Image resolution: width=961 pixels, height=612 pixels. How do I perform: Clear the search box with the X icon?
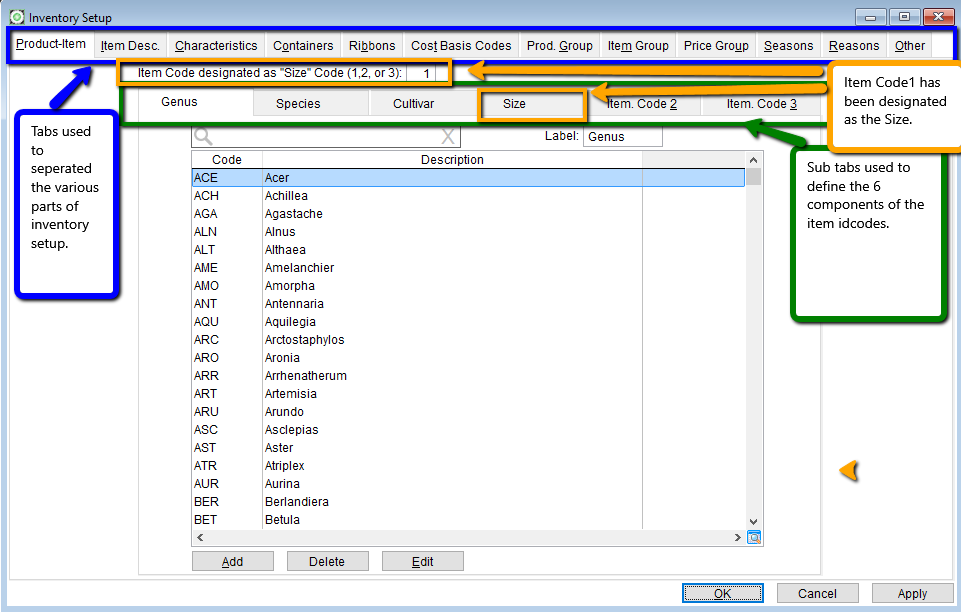click(449, 137)
